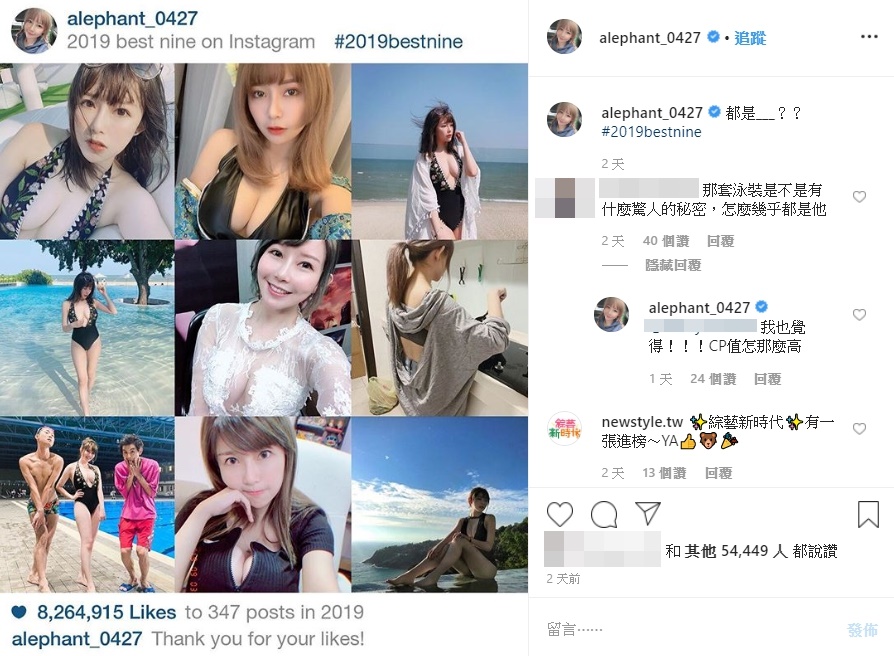Like the newstyle.tw comment

tap(859, 429)
